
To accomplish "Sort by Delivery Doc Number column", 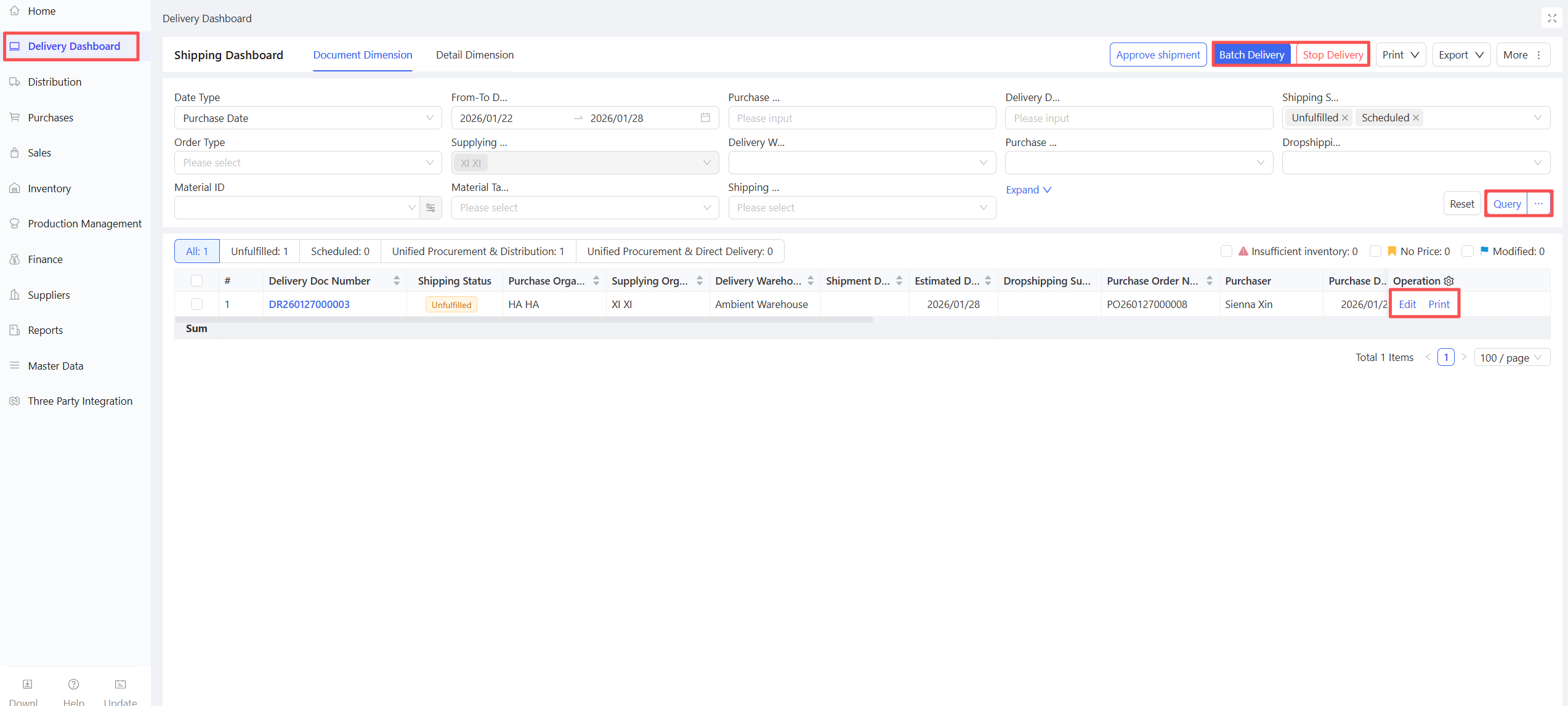I will 396,281.
